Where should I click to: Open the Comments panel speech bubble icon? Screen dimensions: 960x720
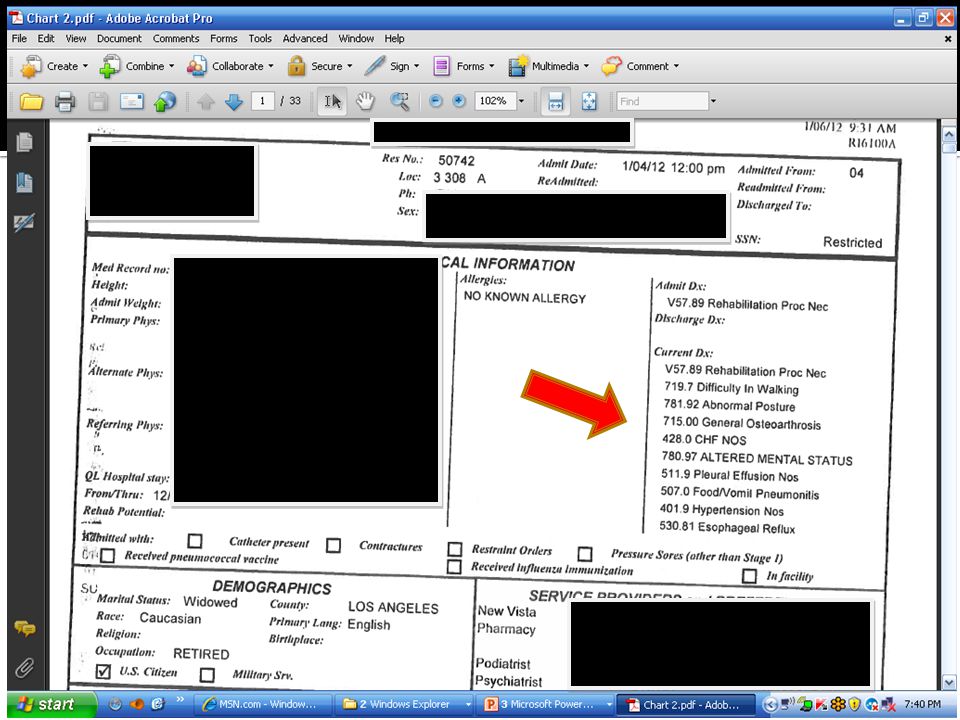pos(24,628)
